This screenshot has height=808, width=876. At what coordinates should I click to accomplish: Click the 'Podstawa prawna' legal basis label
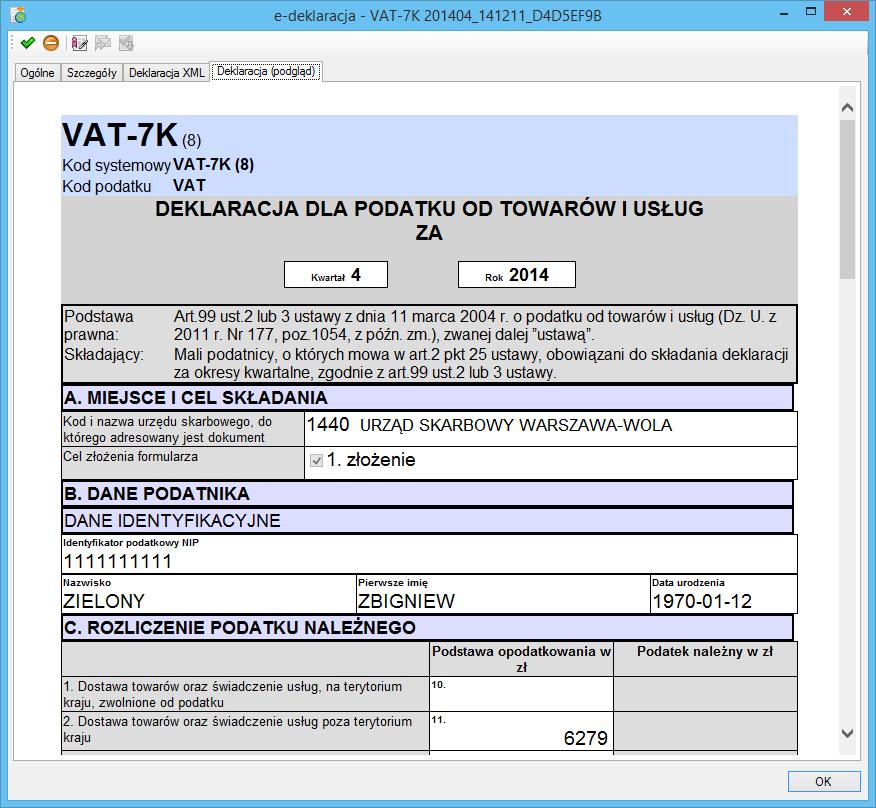[99, 326]
